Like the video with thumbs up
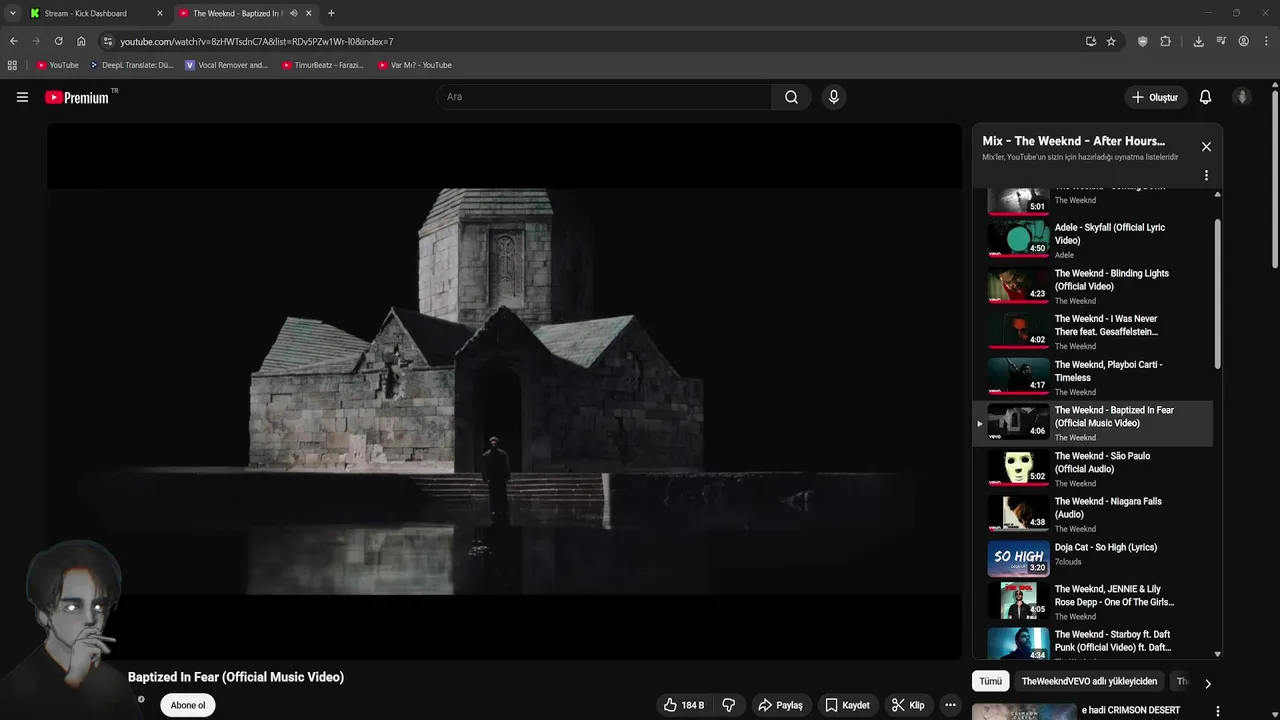1280x720 pixels. coord(684,705)
